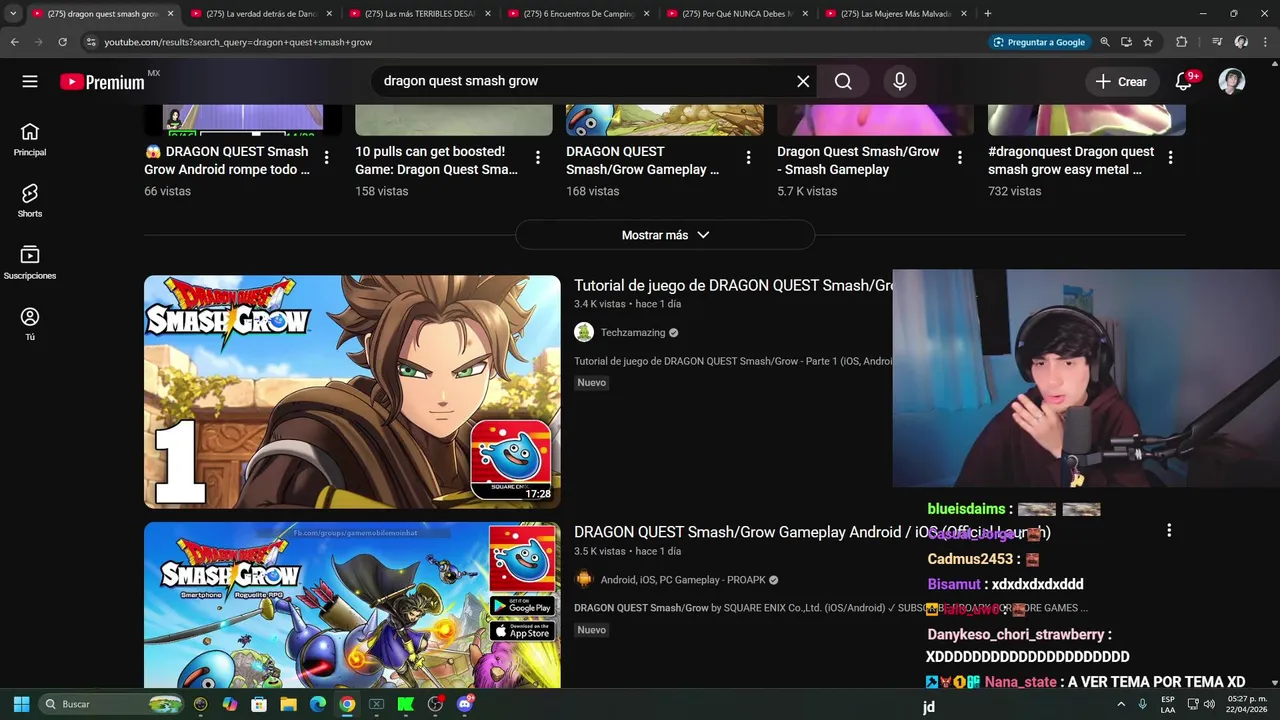Run the search with the magnifier button
This screenshot has width=1280, height=720.
click(843, 81)
